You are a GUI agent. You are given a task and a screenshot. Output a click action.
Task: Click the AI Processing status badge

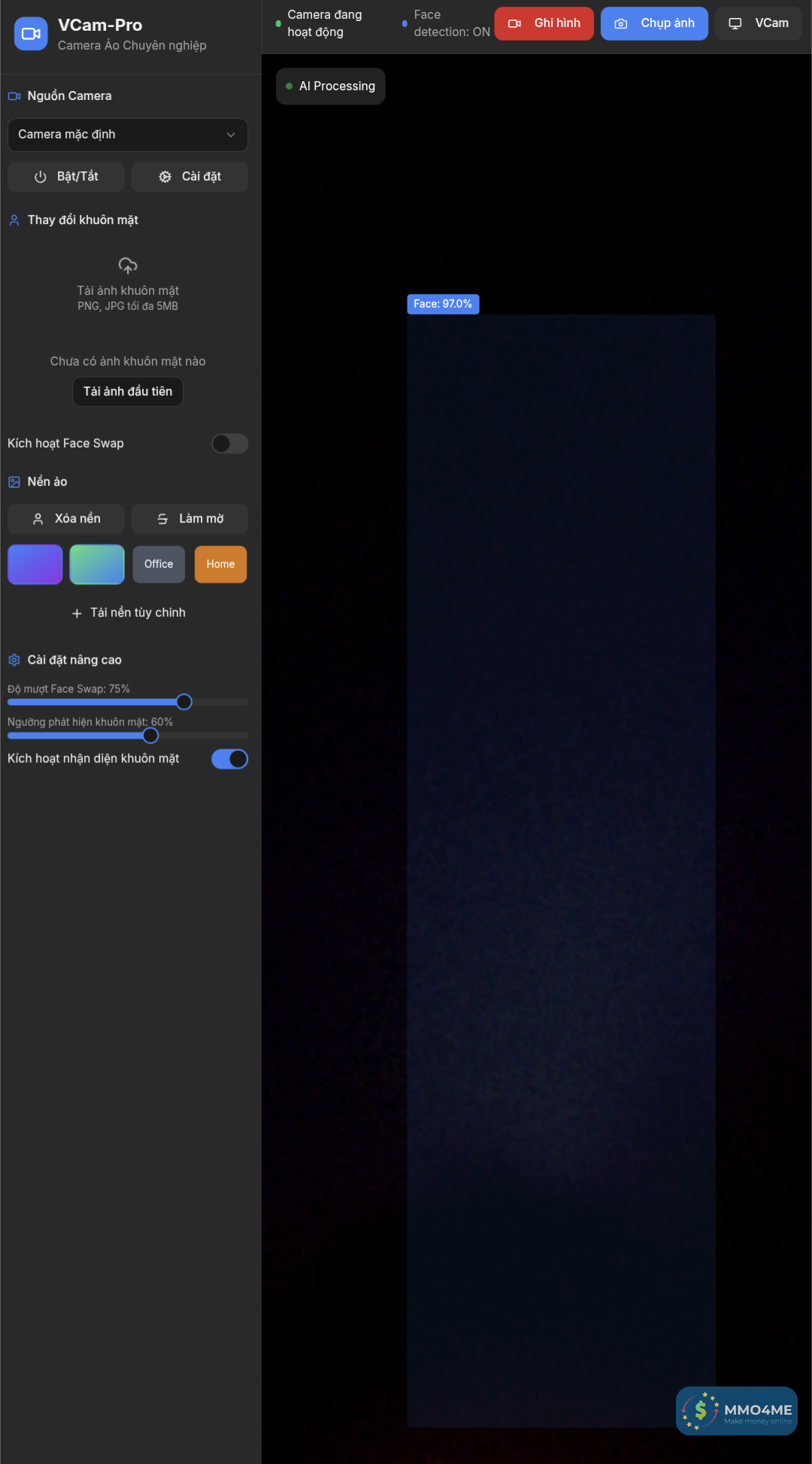[x=331, y=87]
